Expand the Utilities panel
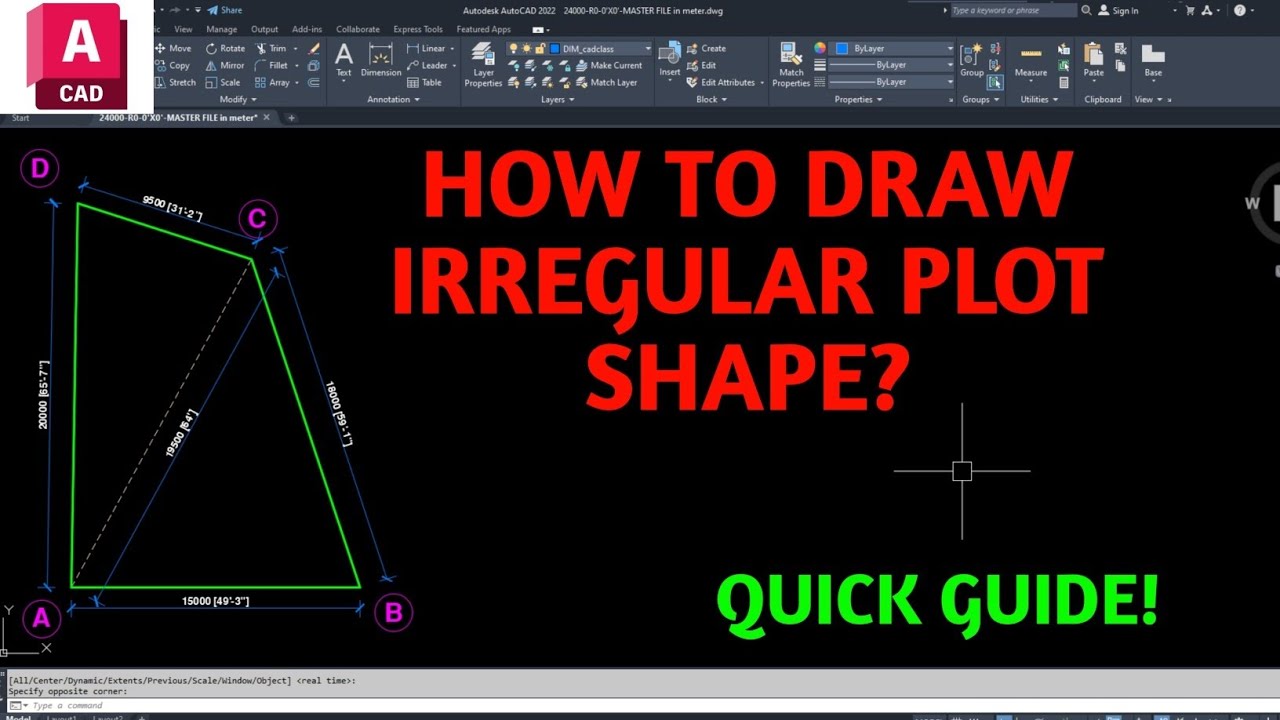The height and width of the screenshot is (720, 1280). (1038, 99)
